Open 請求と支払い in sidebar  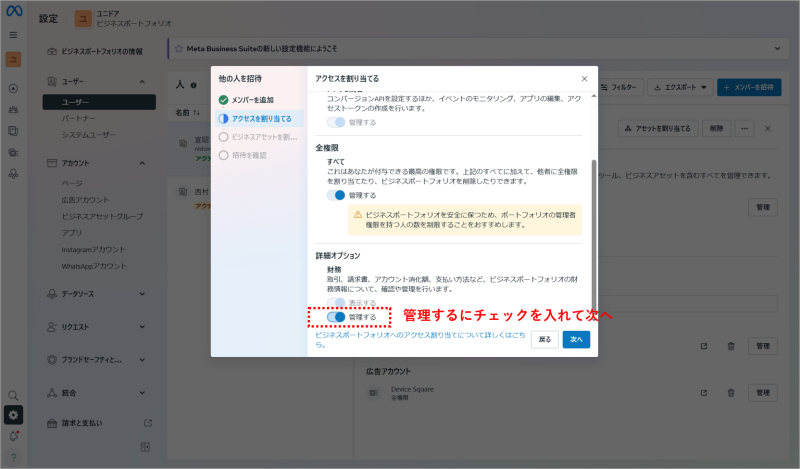82,423
